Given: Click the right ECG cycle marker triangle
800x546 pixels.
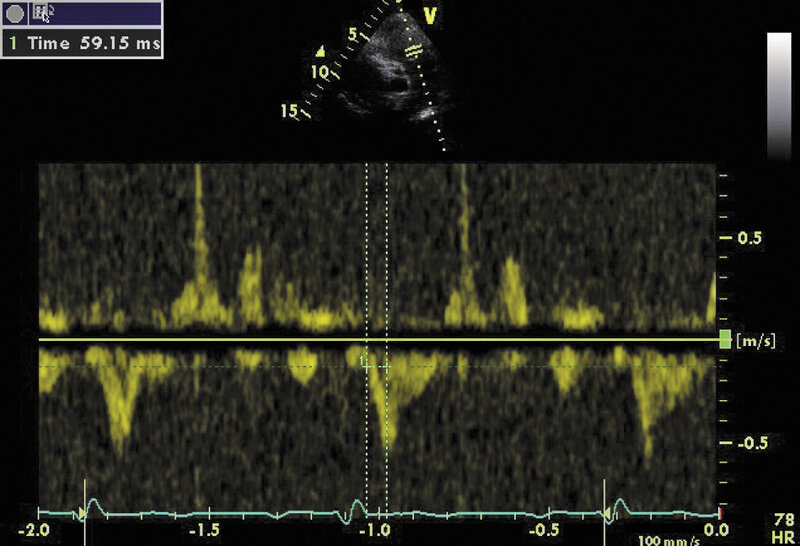Looking at the screenshot, I should (x=607, y=513).
